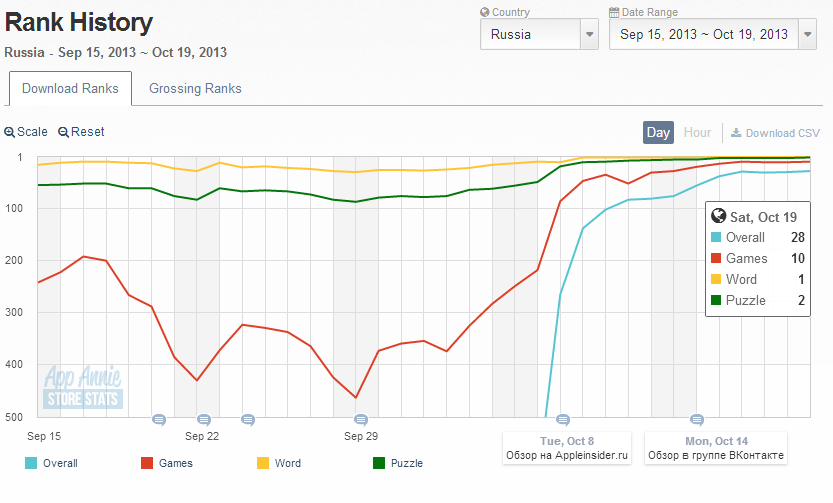Image resolution: width=833 pixels, height=503 pixels.
Task: Click the globe icon beside Country label
Action: pyautogui.click(x=484, y=12)
